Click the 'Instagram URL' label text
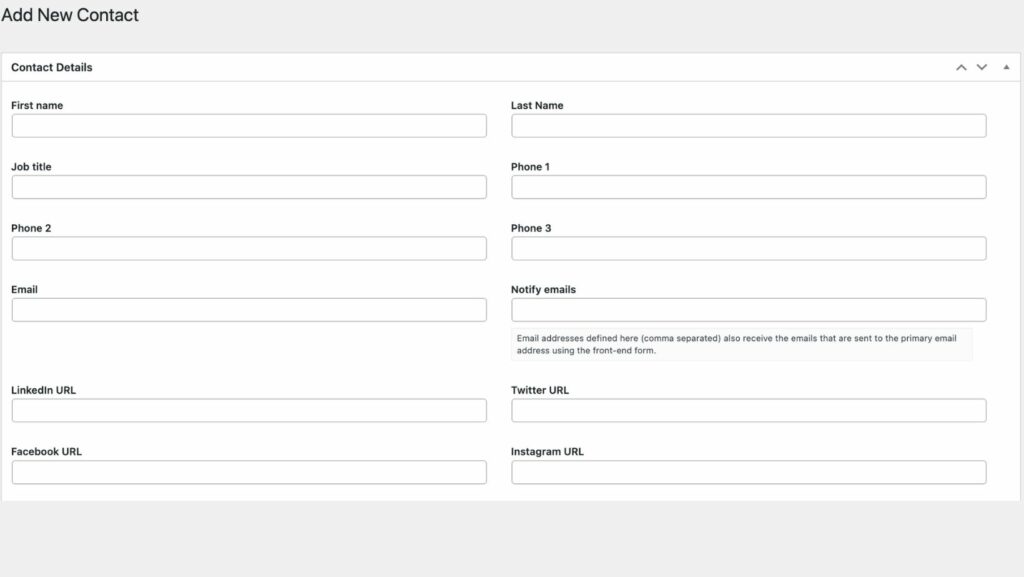 point(547,451)
